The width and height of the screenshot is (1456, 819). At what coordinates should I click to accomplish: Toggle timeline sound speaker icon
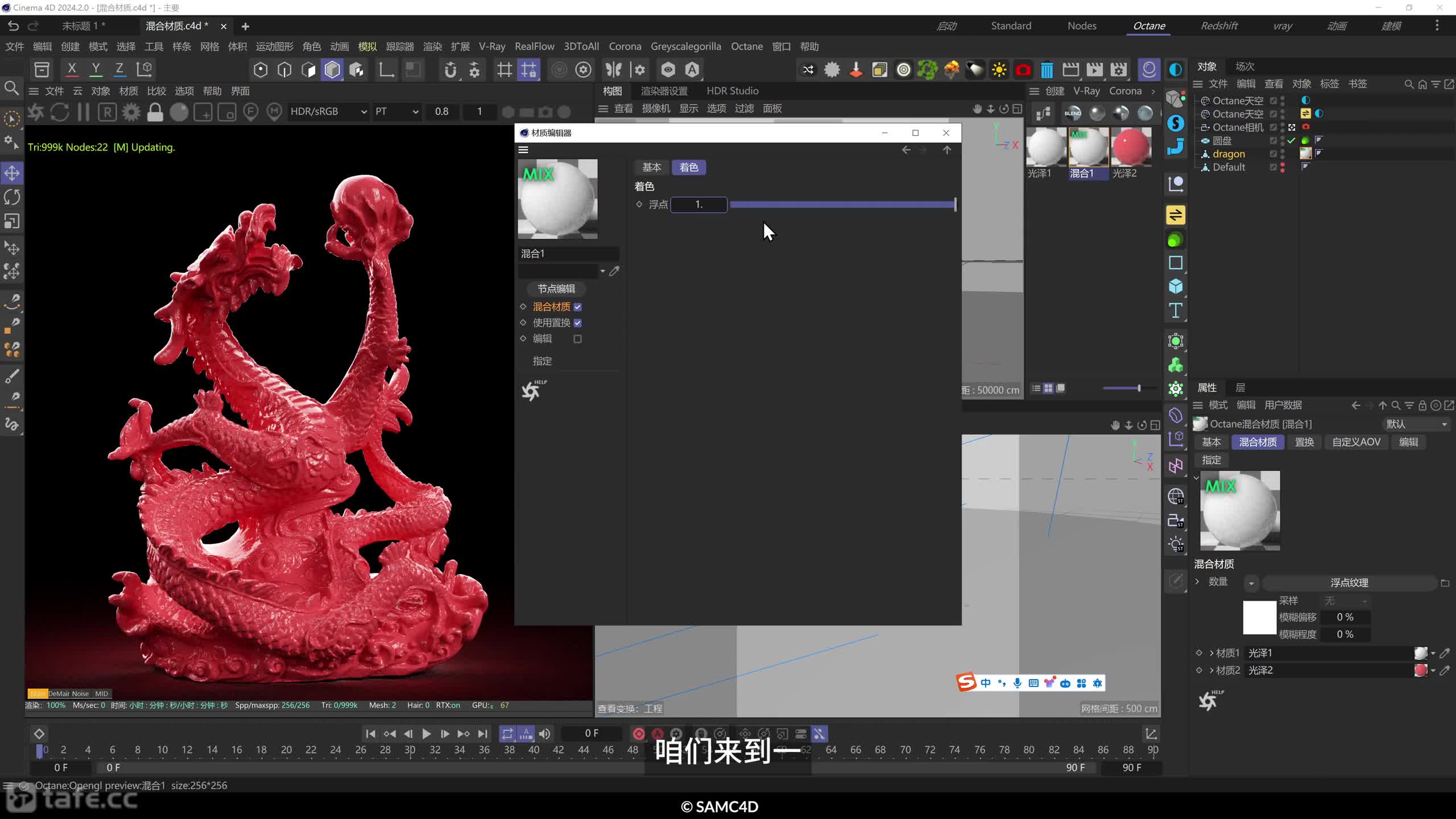[x=544, y=734]
